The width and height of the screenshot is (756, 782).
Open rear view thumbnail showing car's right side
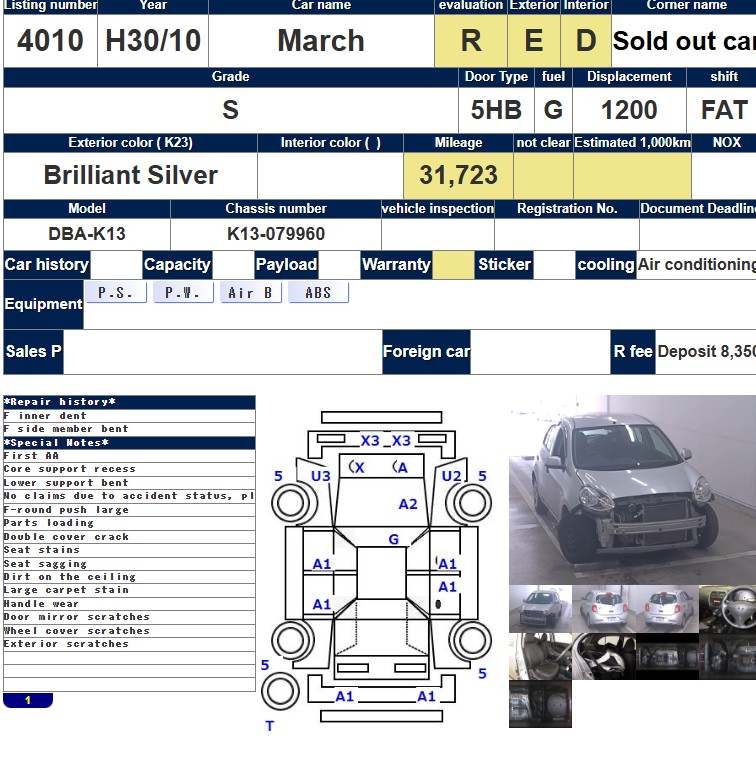667,609
